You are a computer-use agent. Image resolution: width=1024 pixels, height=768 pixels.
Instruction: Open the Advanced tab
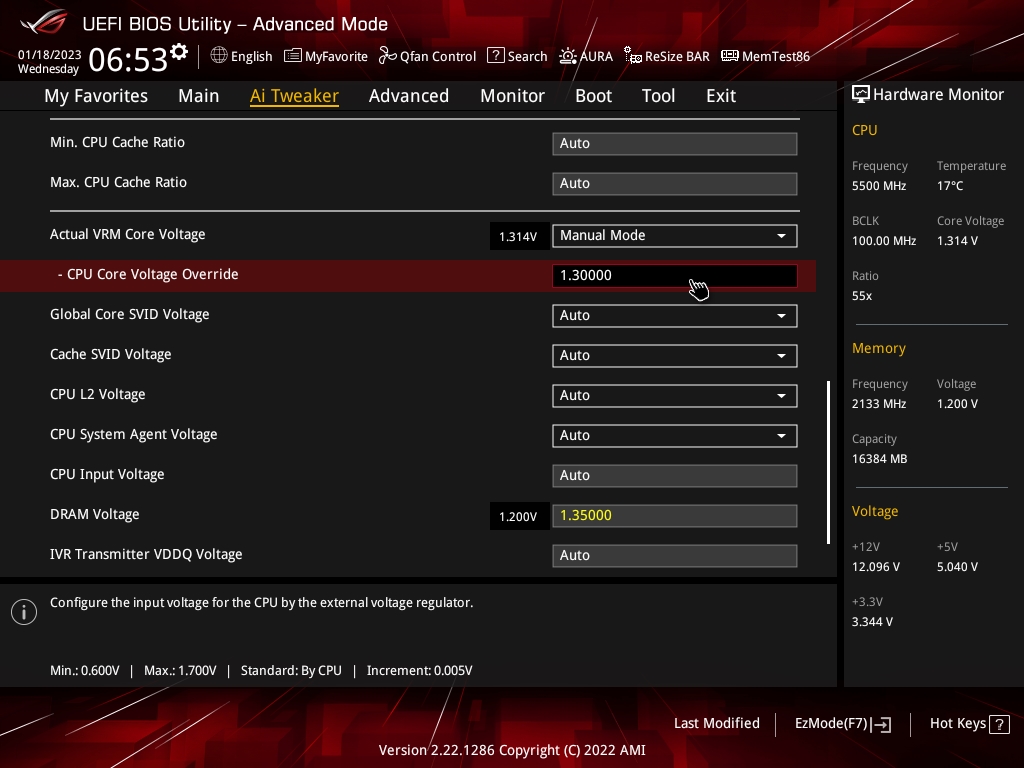[409, 96]
